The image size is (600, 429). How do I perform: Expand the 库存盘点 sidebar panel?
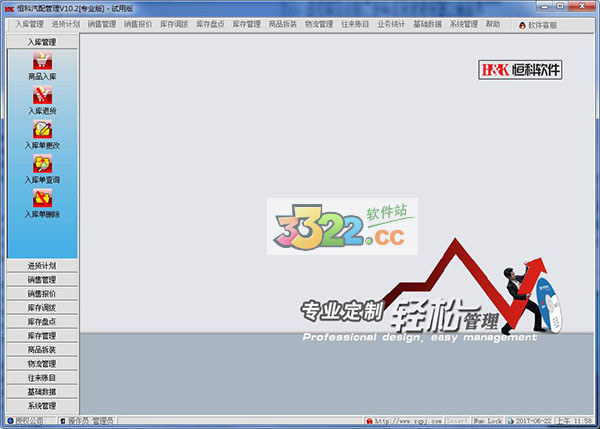tap(42, 321)
